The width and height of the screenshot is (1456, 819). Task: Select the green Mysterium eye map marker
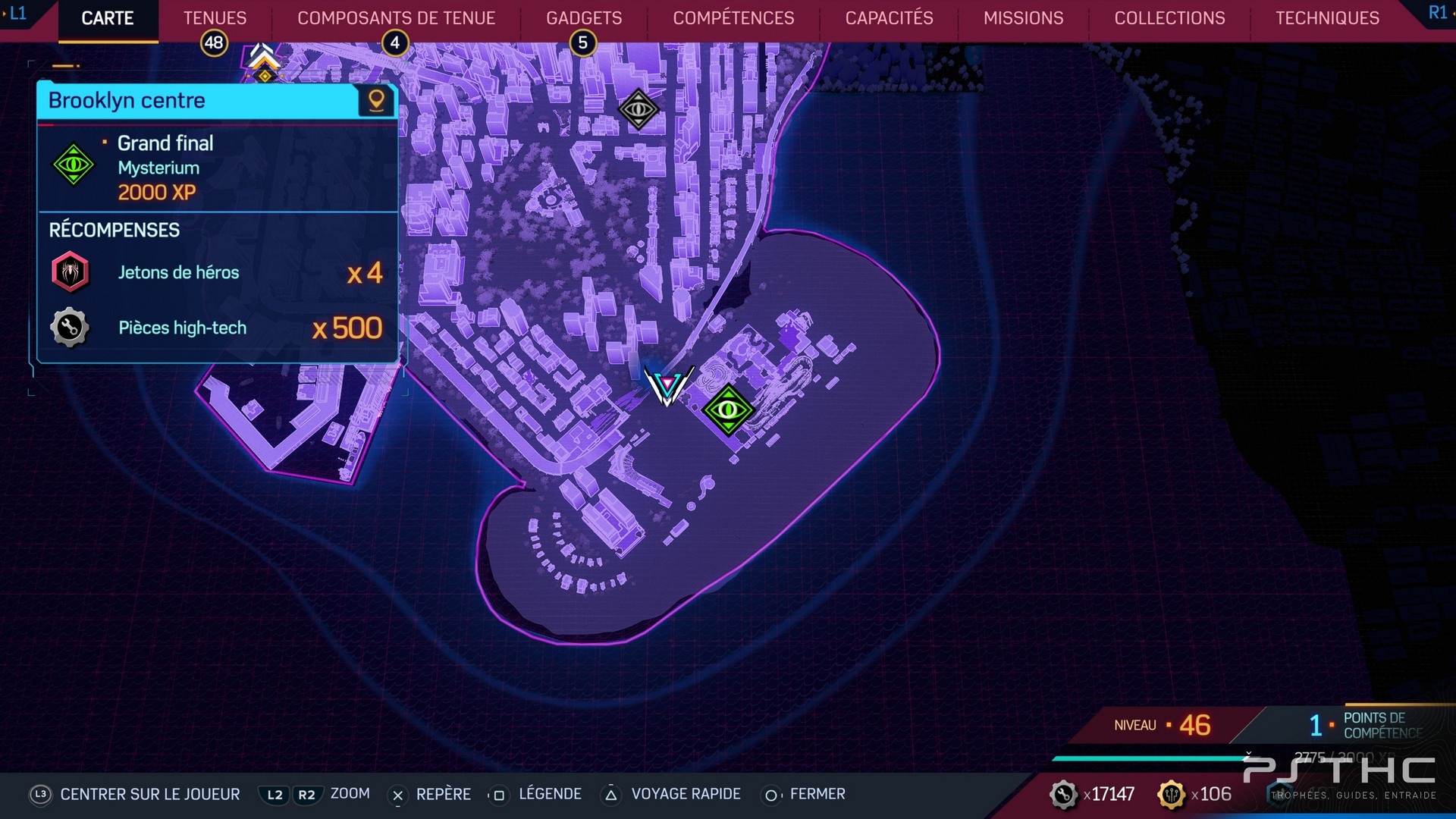click(x=728, y=410)
